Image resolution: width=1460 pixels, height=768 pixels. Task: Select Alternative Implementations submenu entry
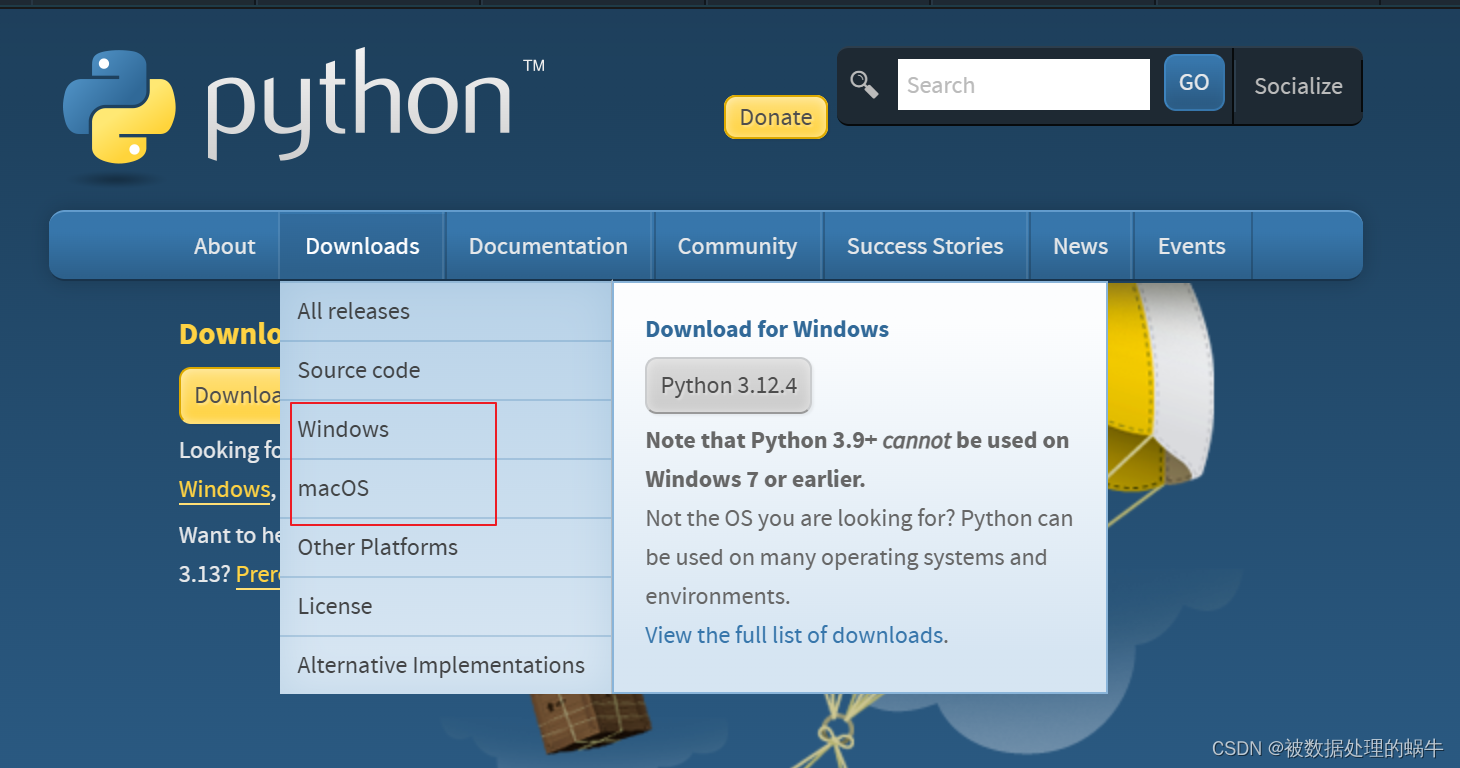pyautogui.click(x=446, y=665)
